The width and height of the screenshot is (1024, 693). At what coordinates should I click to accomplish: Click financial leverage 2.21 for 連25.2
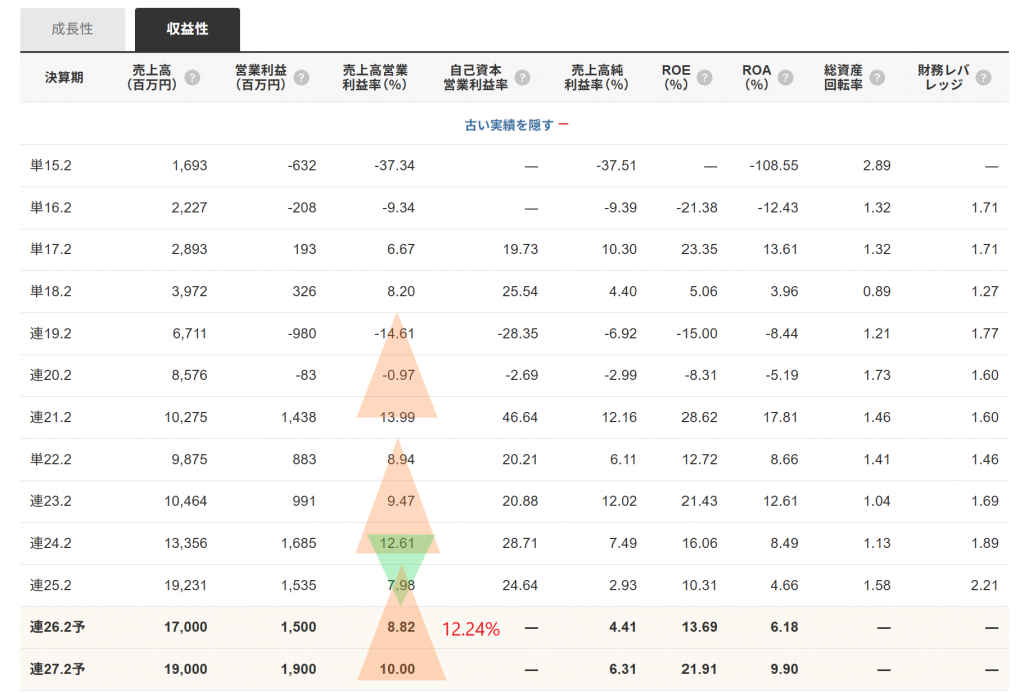(x=984, y=586)
